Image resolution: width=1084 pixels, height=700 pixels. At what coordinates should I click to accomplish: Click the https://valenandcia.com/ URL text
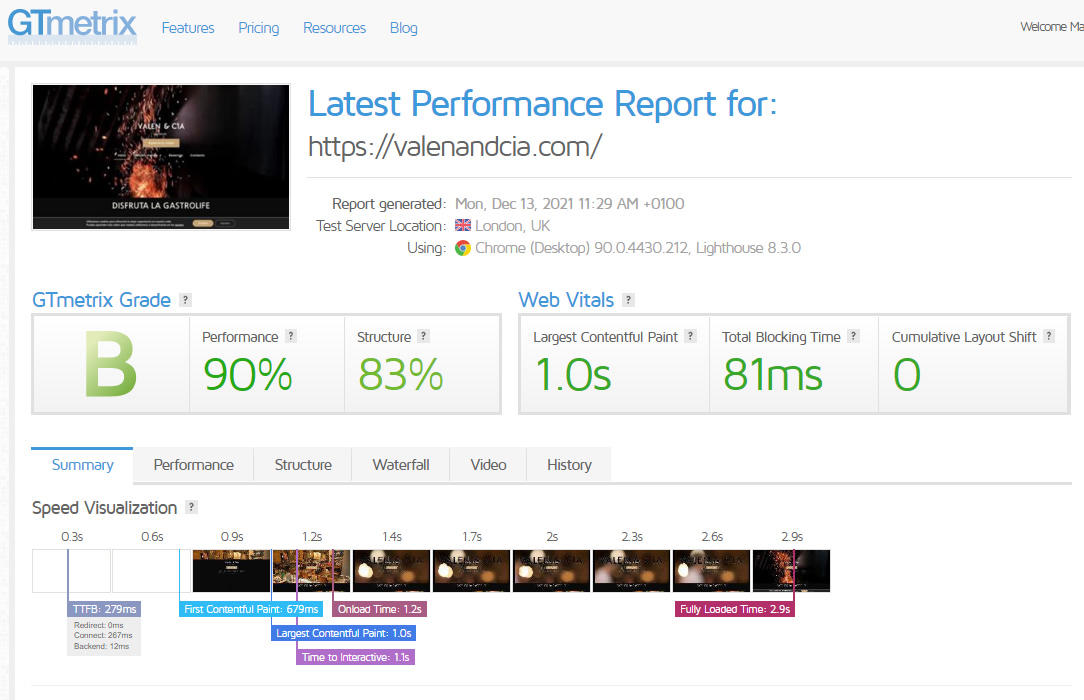[455, 146]
